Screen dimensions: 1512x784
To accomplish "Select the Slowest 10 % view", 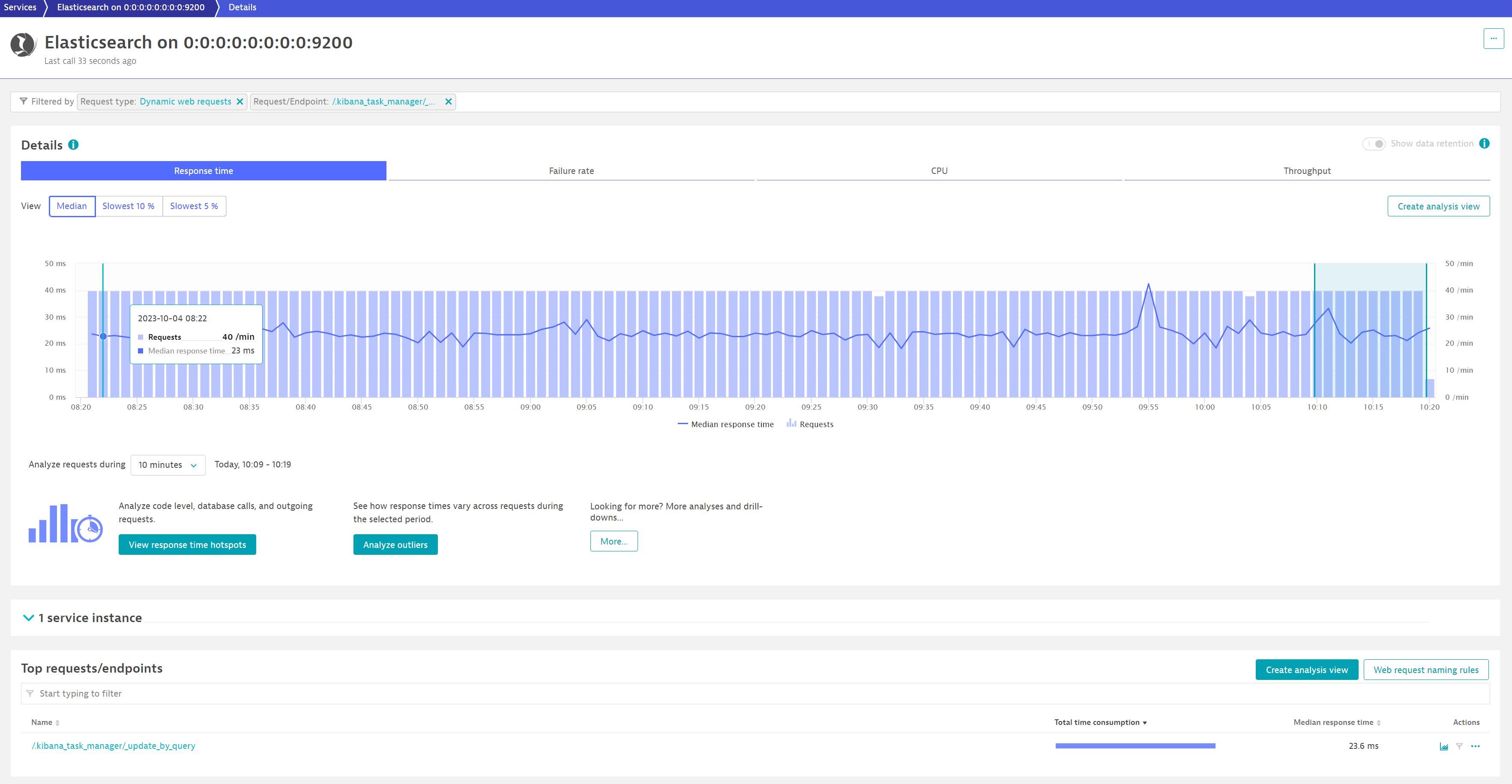I will click(x=129, y=206).
